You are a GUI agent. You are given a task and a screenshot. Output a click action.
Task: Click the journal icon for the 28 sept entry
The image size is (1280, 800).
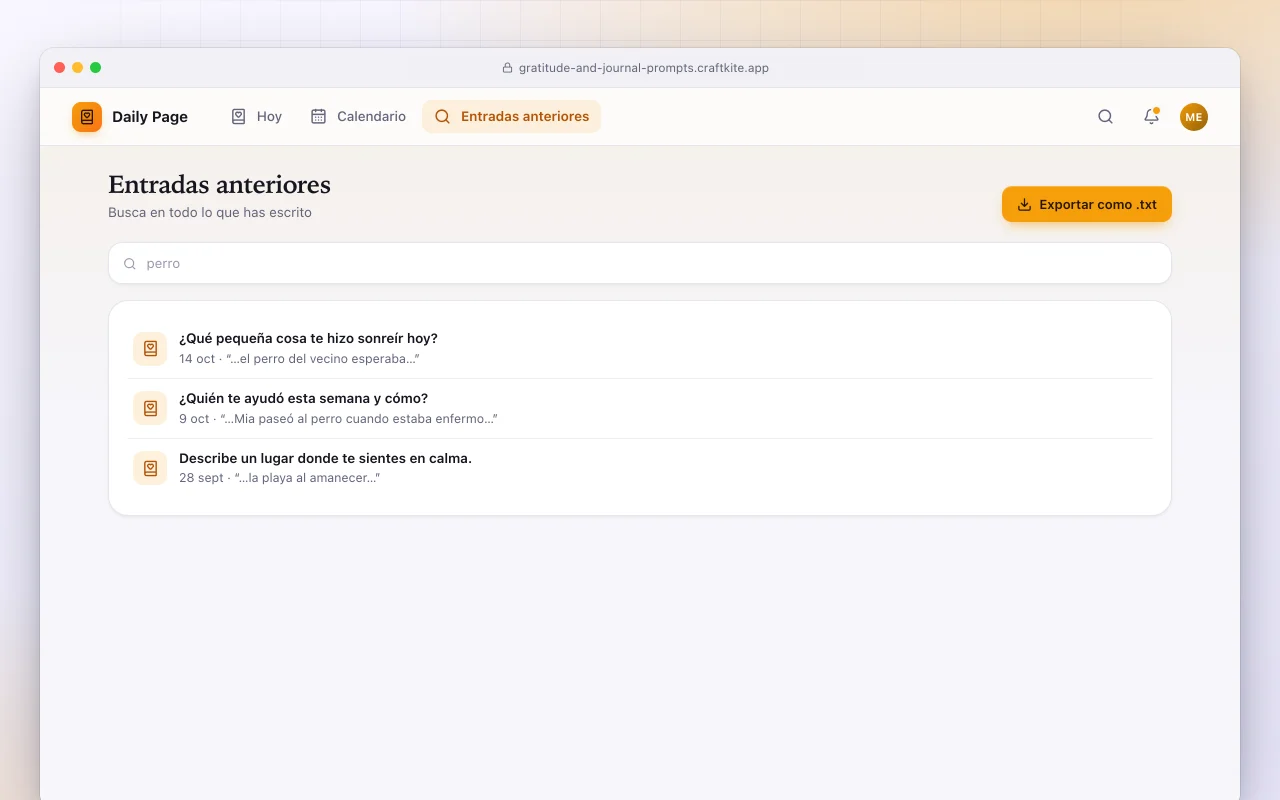click(150, 469)
